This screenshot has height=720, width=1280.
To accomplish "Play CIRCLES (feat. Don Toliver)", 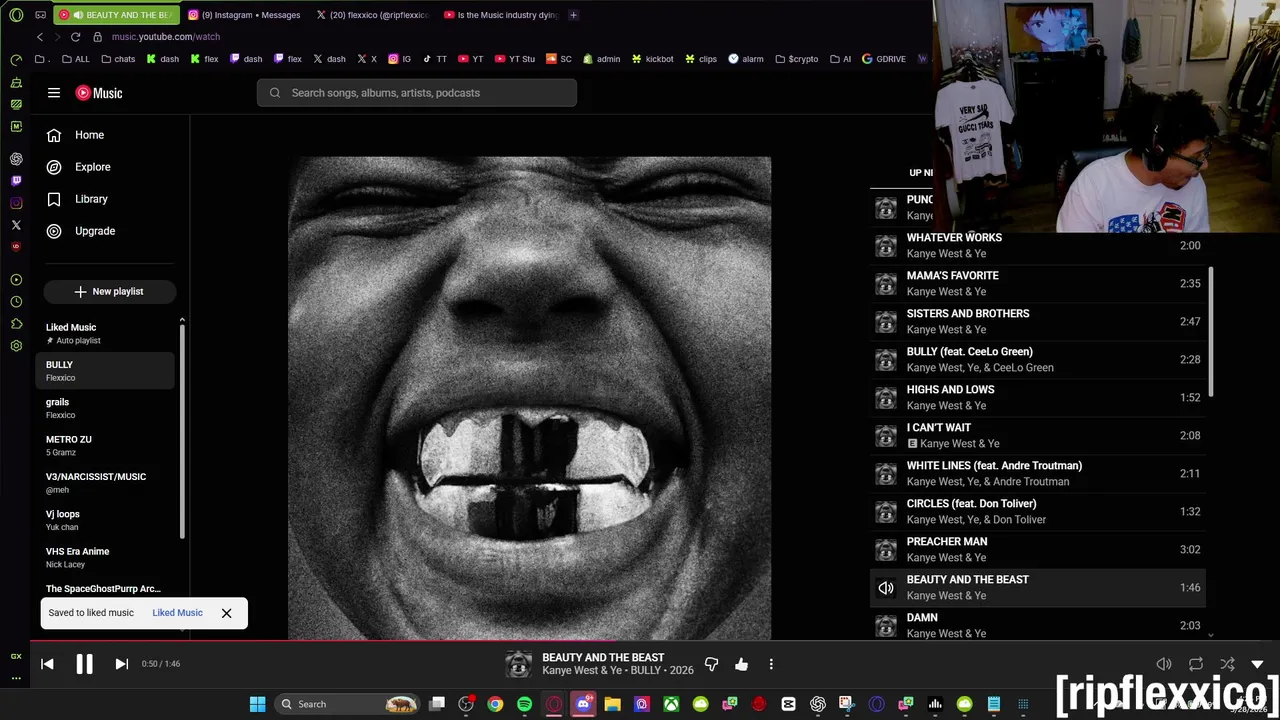I will 1037,511.
